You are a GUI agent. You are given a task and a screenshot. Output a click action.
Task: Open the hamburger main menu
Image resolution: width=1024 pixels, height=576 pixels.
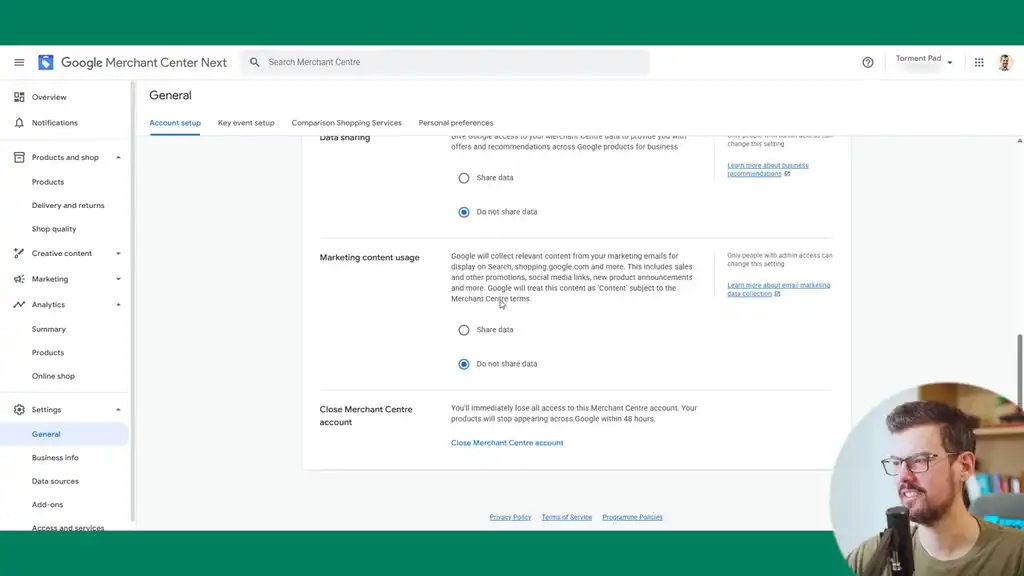[x=19, y=62]
